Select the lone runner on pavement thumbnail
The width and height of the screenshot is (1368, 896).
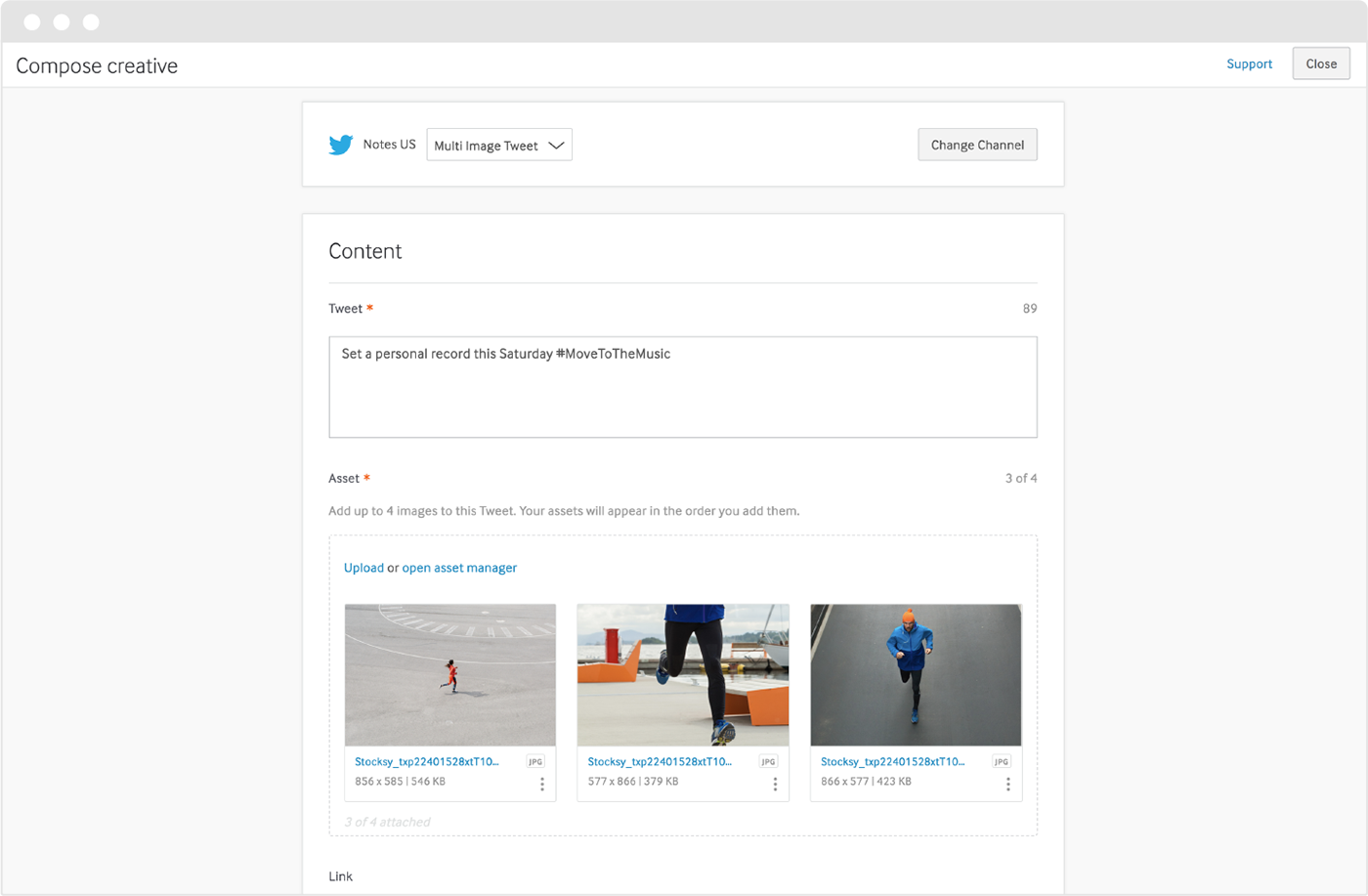coord(450,675)
